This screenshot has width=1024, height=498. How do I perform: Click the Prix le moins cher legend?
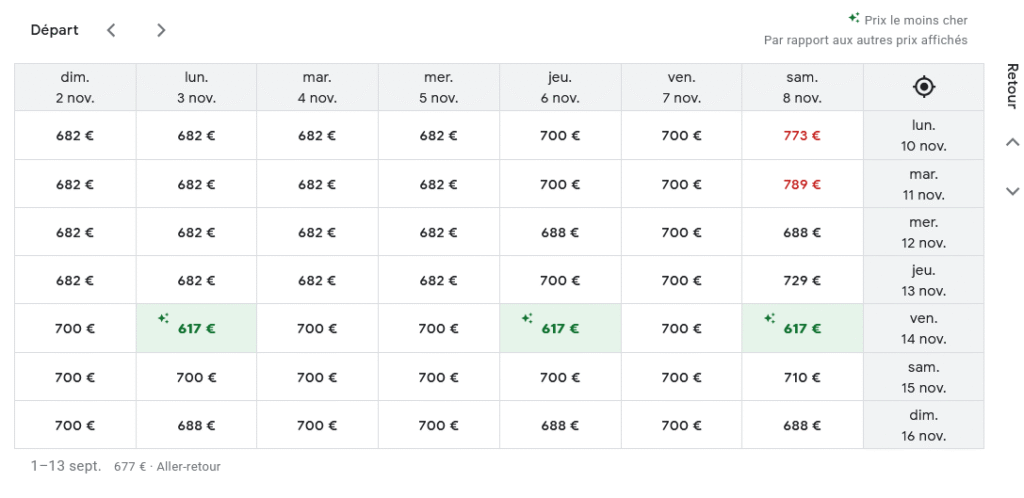click(908, 20)
